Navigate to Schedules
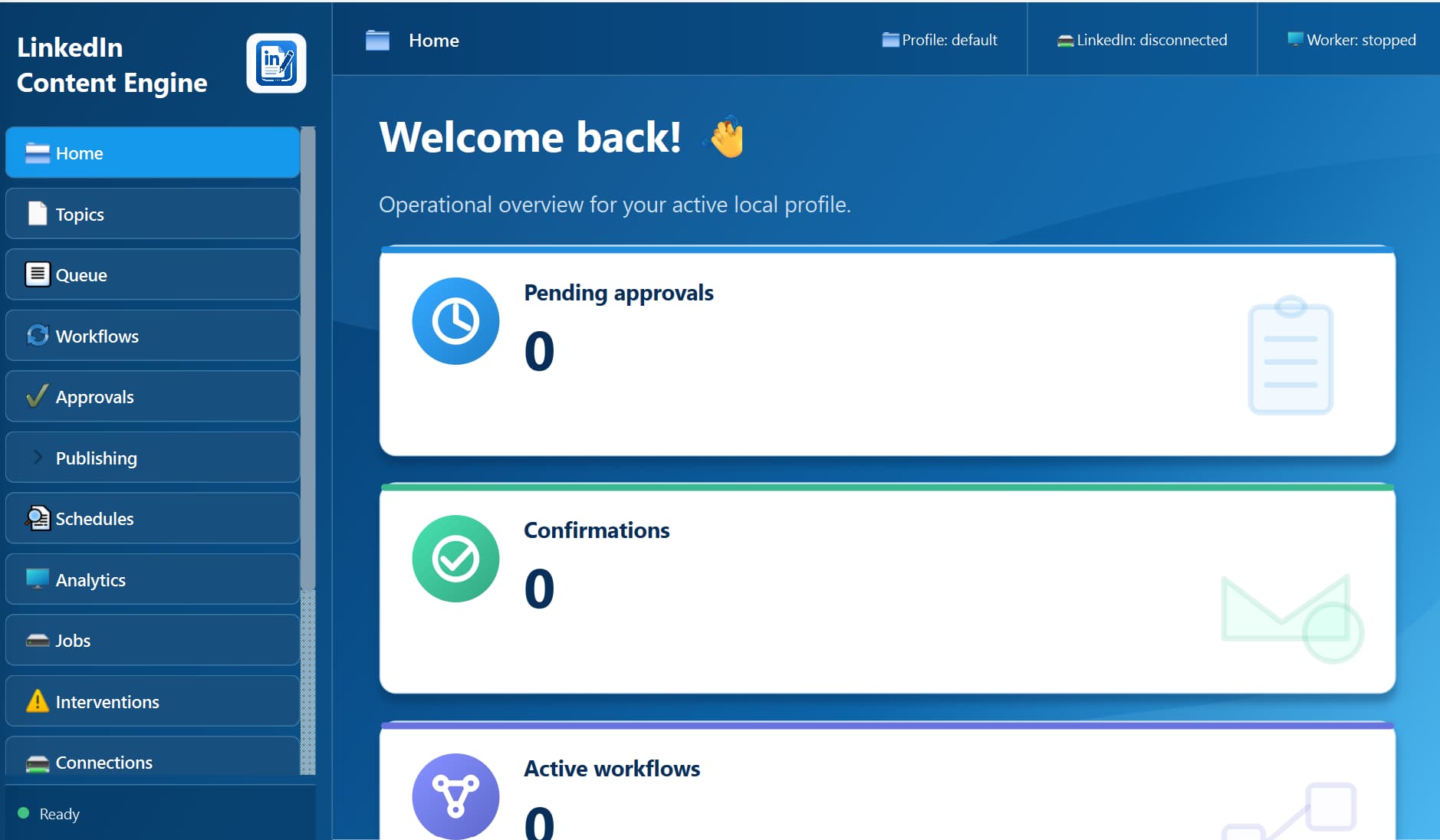1440x840 pixels. tap(153, 518)
